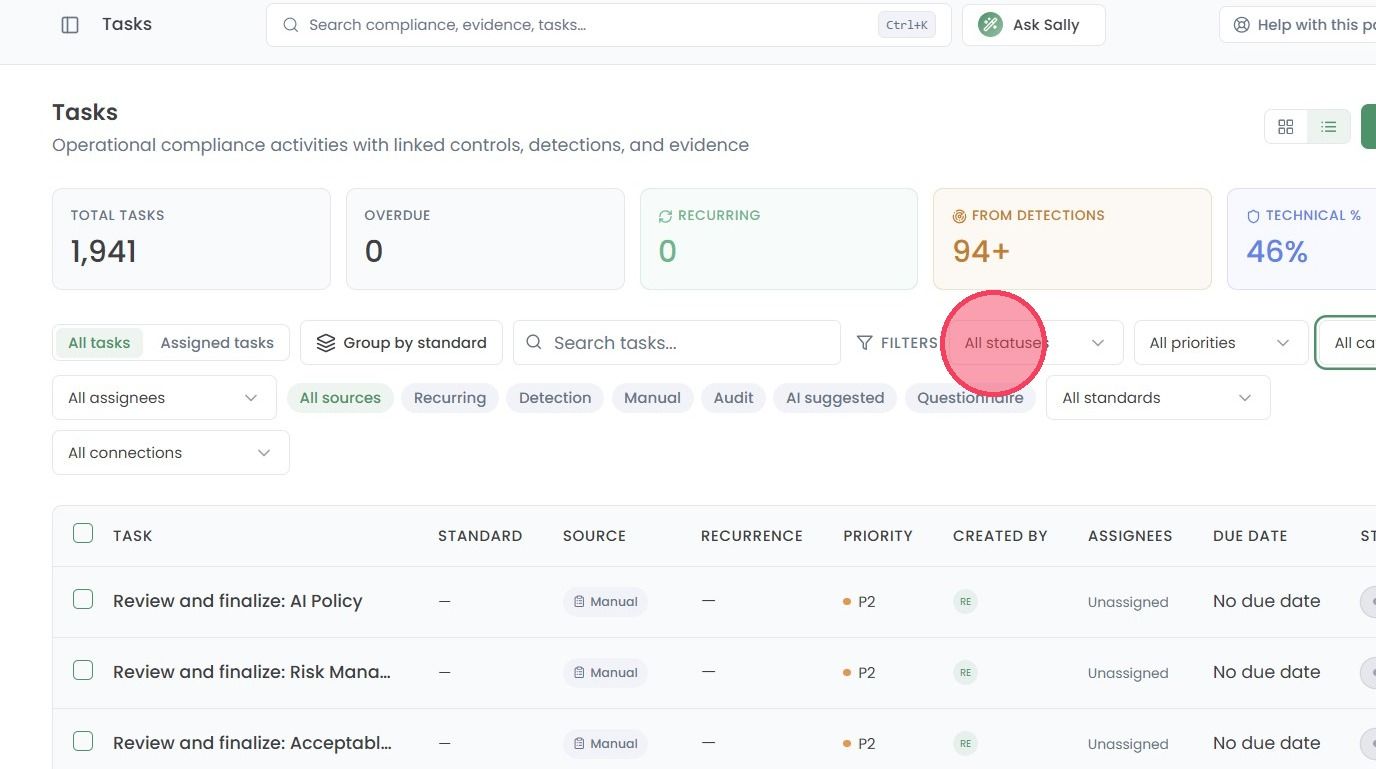Switch to list view icon
Viewport: 1376px width, 769px height.
[1329, 127]
